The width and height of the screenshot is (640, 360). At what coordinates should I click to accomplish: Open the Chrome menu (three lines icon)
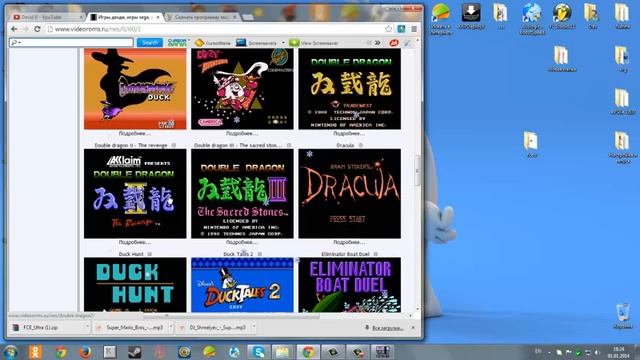pos(414,29)
